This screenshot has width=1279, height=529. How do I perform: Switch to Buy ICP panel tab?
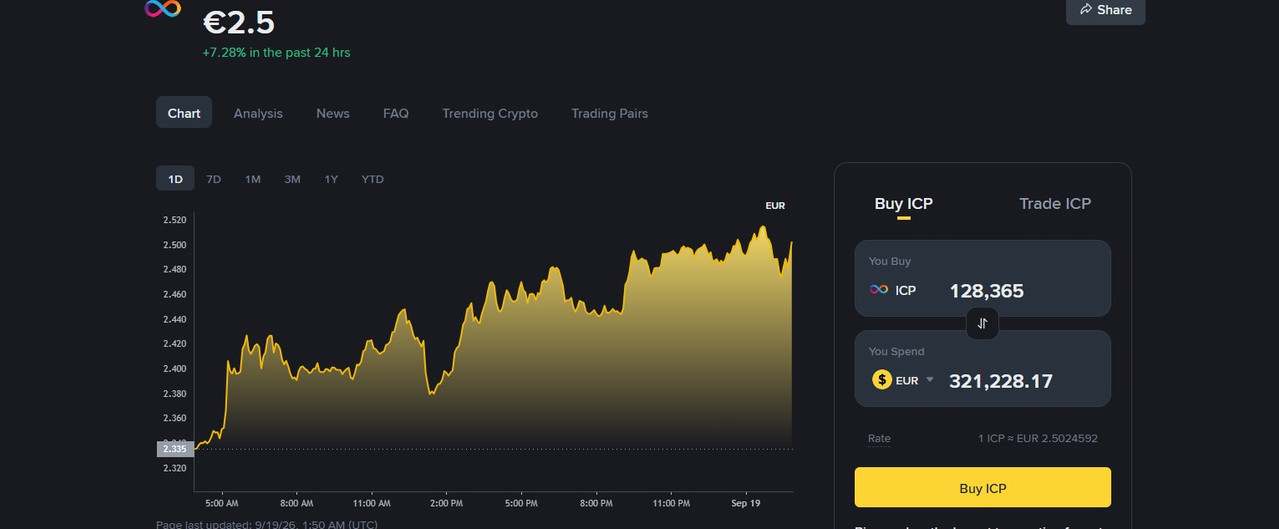(903, 204)
